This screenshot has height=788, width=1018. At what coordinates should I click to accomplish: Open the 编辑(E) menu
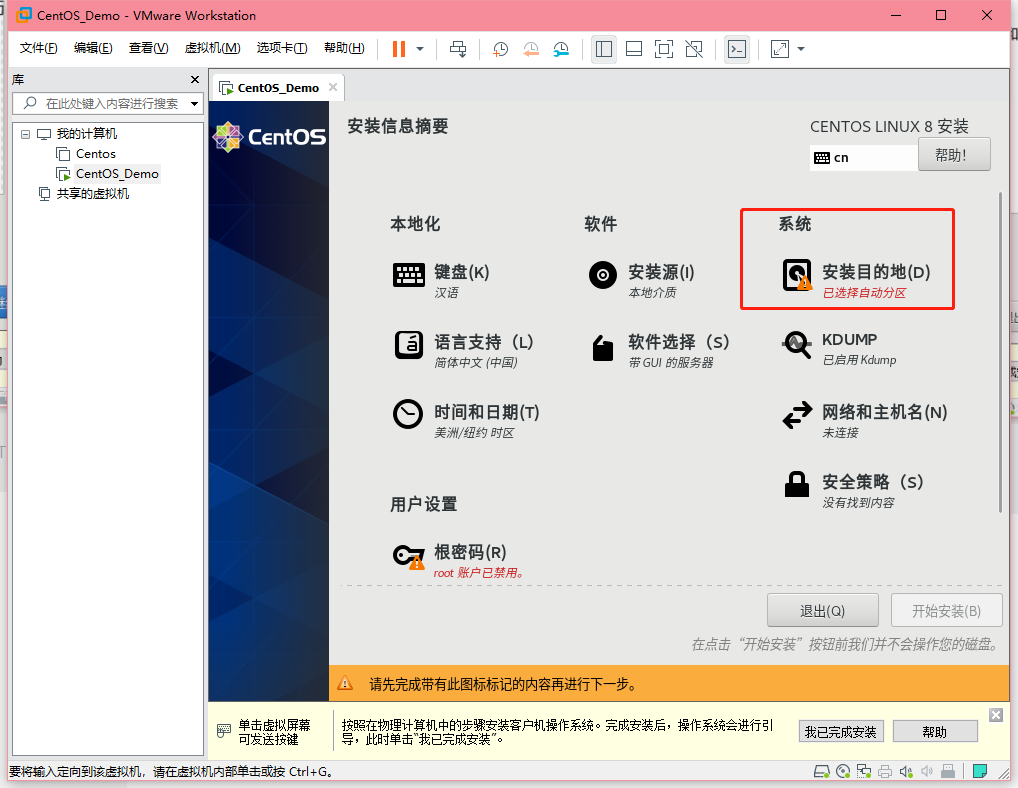click(93, 48)
